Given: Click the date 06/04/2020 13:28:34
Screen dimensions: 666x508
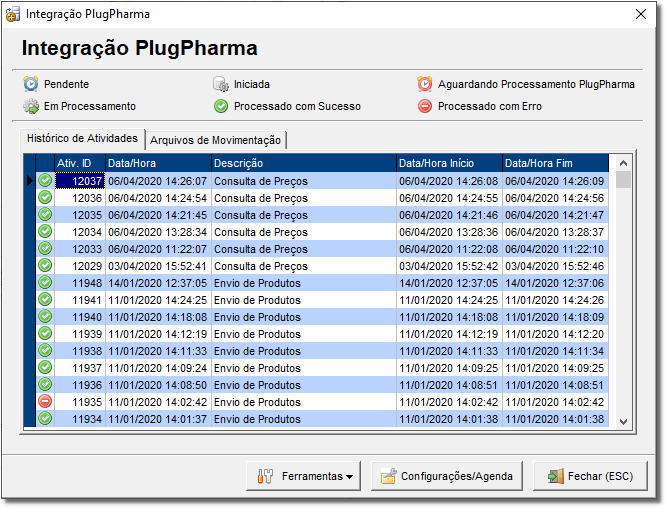Looking at the screenshot, I should tap(157, 232).
